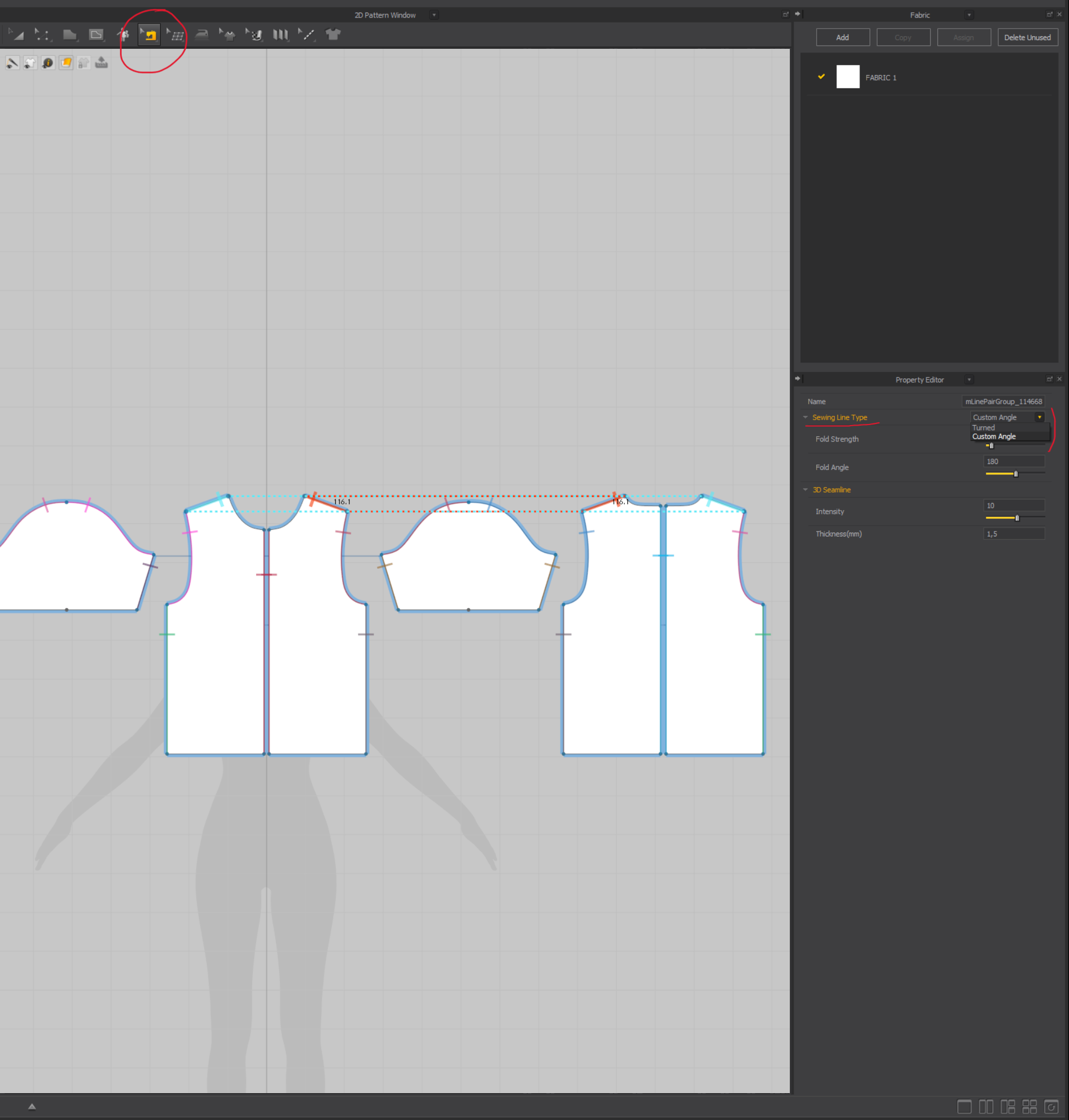Image resolution: width=1069 pixels, height=1120 pixels.
Task: Enable the FABRIC 1 checkmark toggle
Action: coord(821,76)
